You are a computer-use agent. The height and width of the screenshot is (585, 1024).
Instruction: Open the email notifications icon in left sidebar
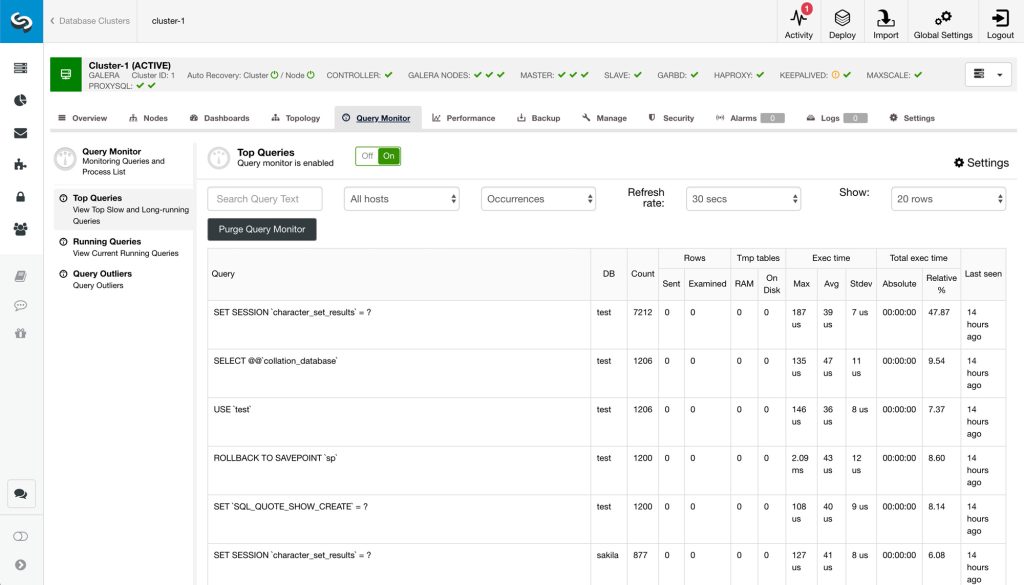click(21, 132)
